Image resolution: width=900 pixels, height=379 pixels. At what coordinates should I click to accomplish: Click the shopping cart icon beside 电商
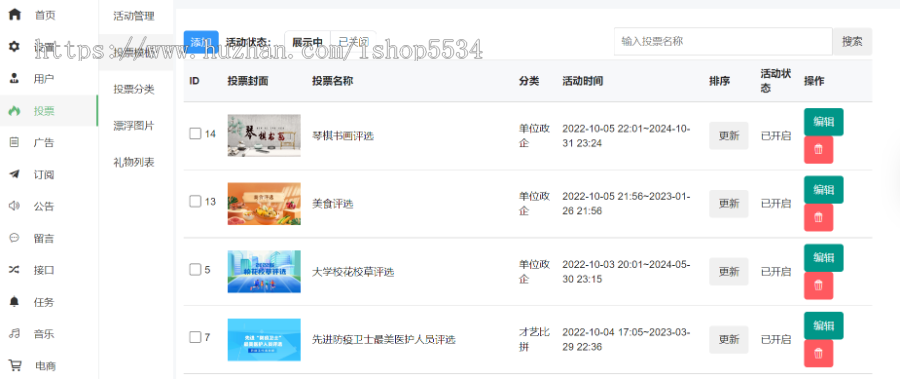15,365
